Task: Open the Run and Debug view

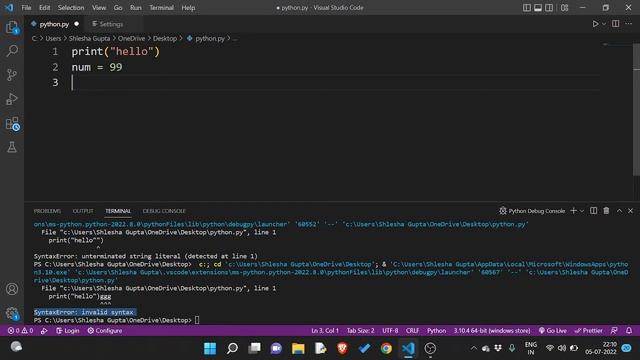Action: 12,99
